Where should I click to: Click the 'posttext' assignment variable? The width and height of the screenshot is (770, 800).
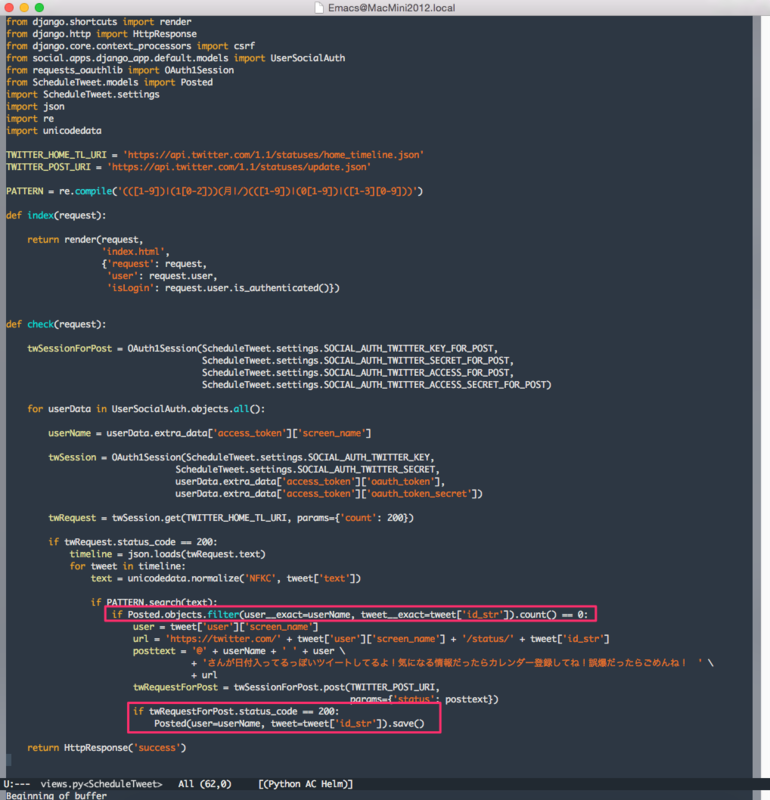[x=154, y=651]
